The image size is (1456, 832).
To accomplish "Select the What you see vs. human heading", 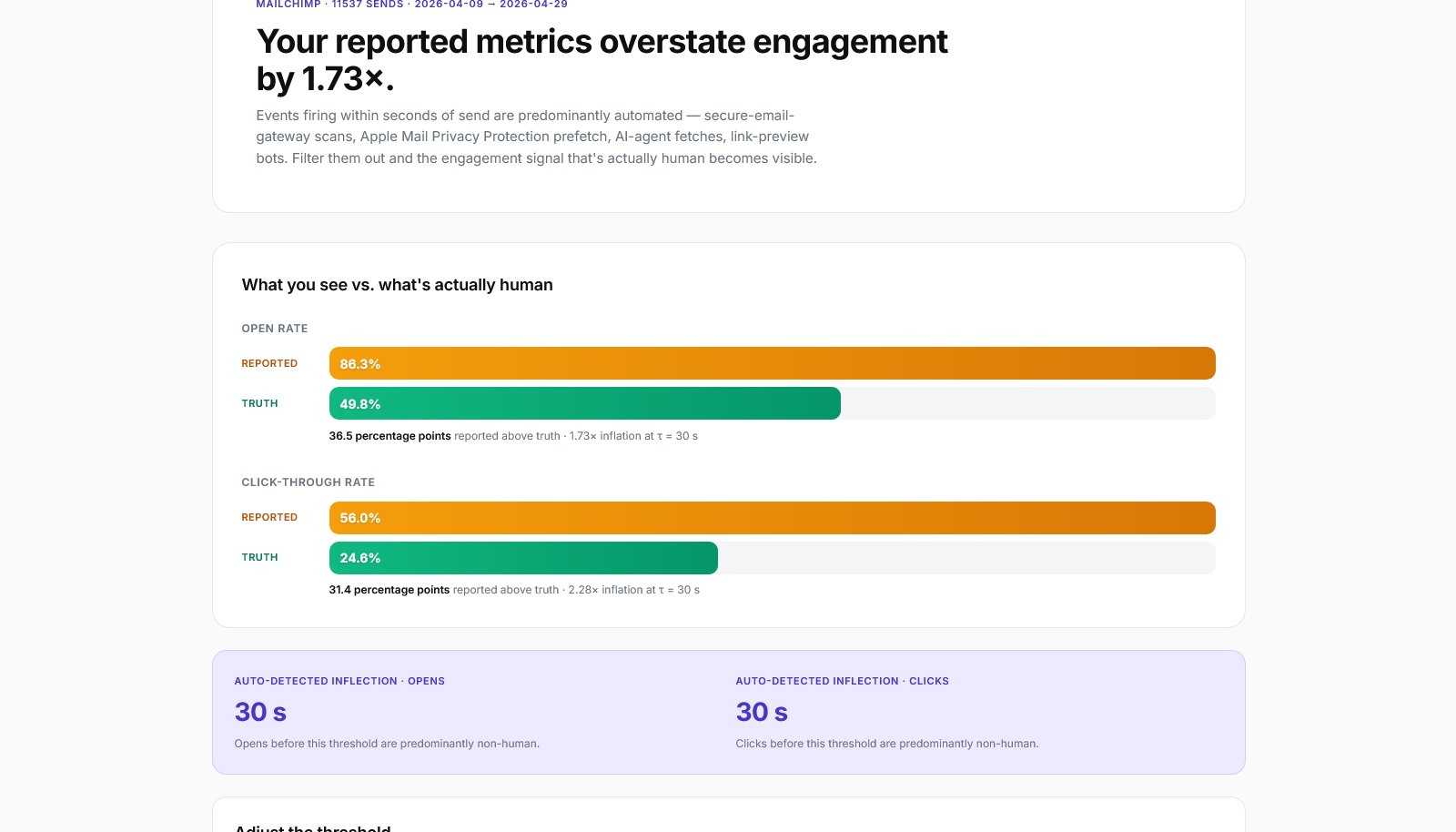I will click(397, 284).
